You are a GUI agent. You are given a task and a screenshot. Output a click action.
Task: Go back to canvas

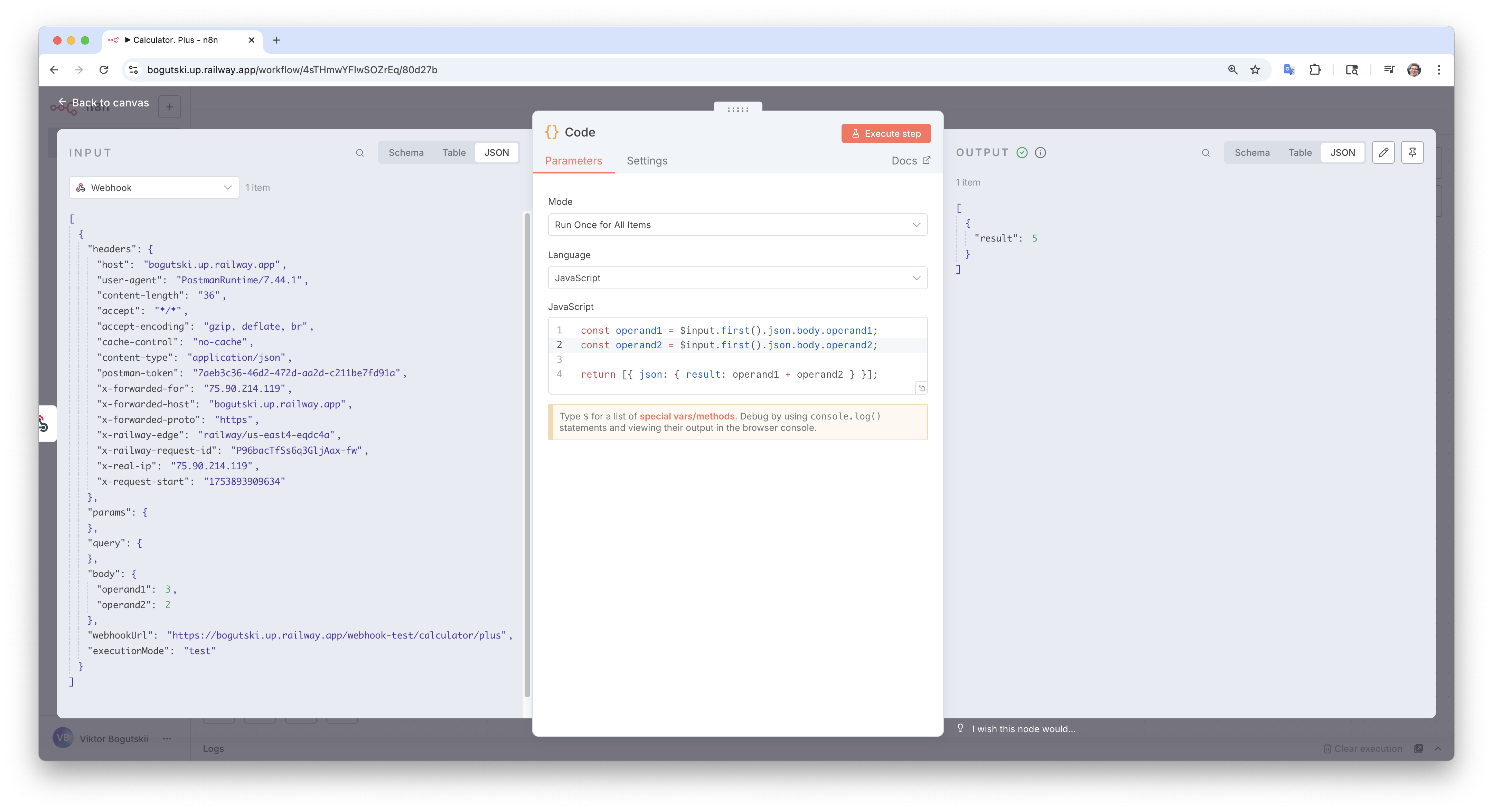coord(104,103)
